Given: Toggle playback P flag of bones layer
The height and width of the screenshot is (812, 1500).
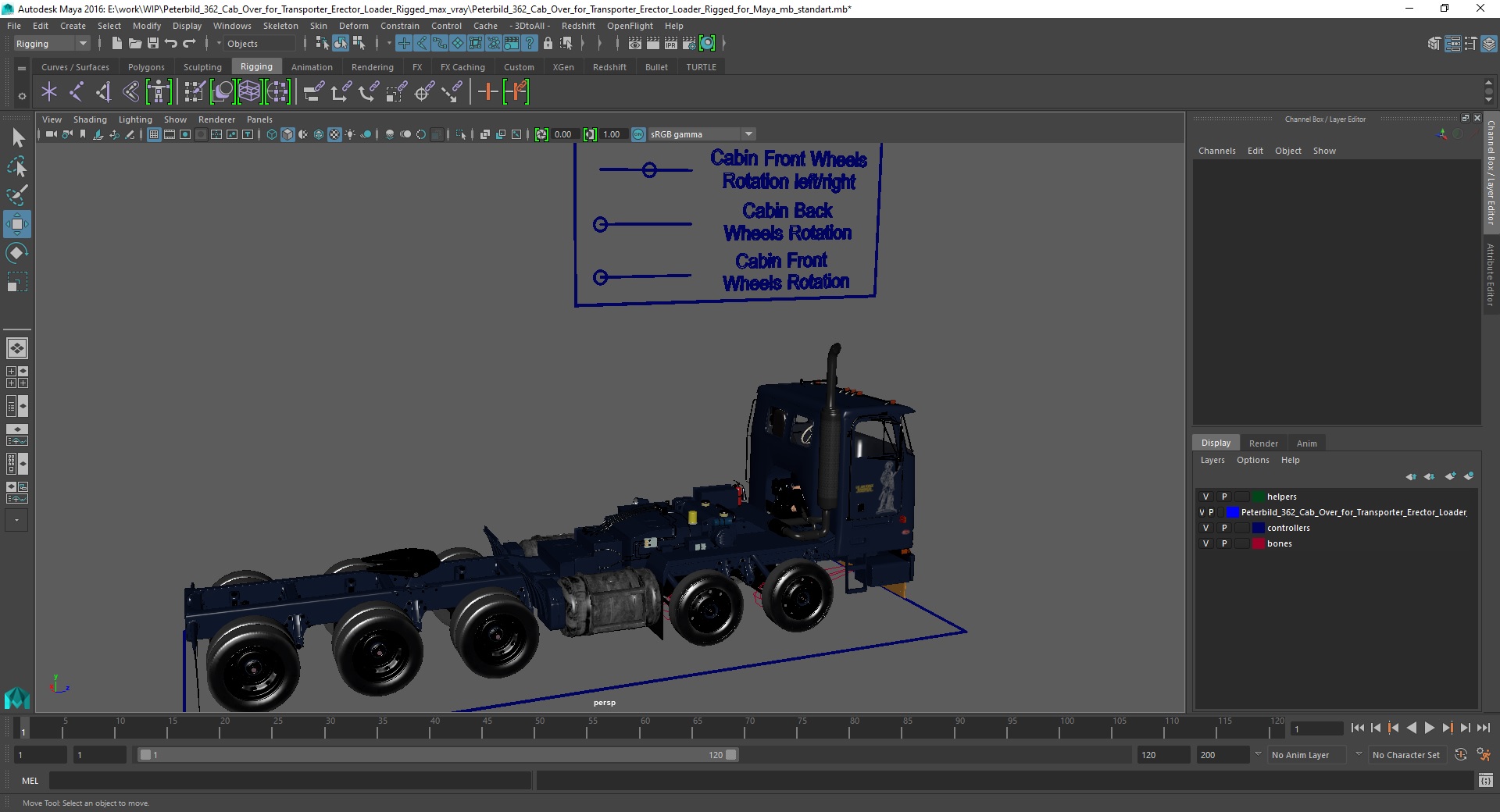Looking at the screenshot, I should click(1224, 543).
